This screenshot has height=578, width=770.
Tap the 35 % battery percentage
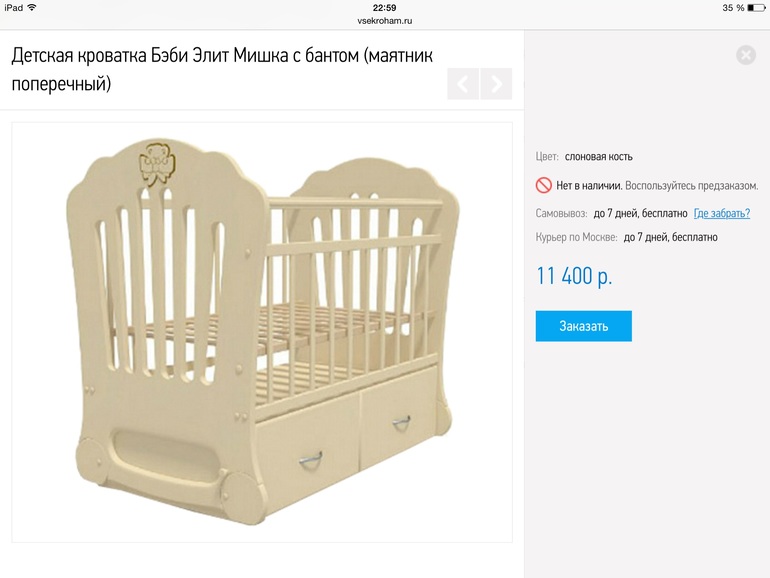pos(732,8)
